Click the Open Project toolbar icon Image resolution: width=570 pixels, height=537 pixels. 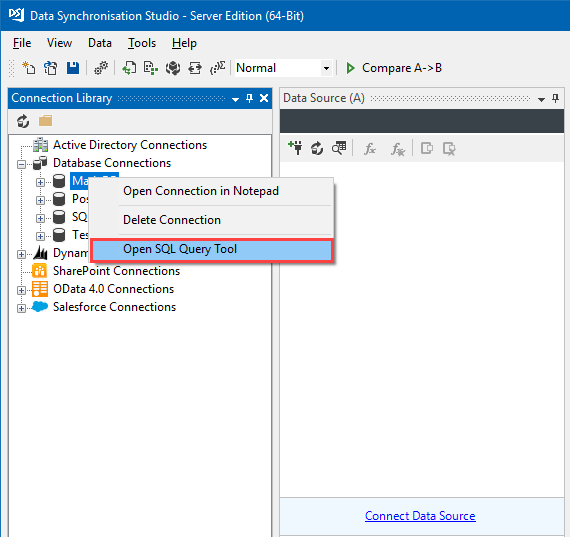point(51,68)
